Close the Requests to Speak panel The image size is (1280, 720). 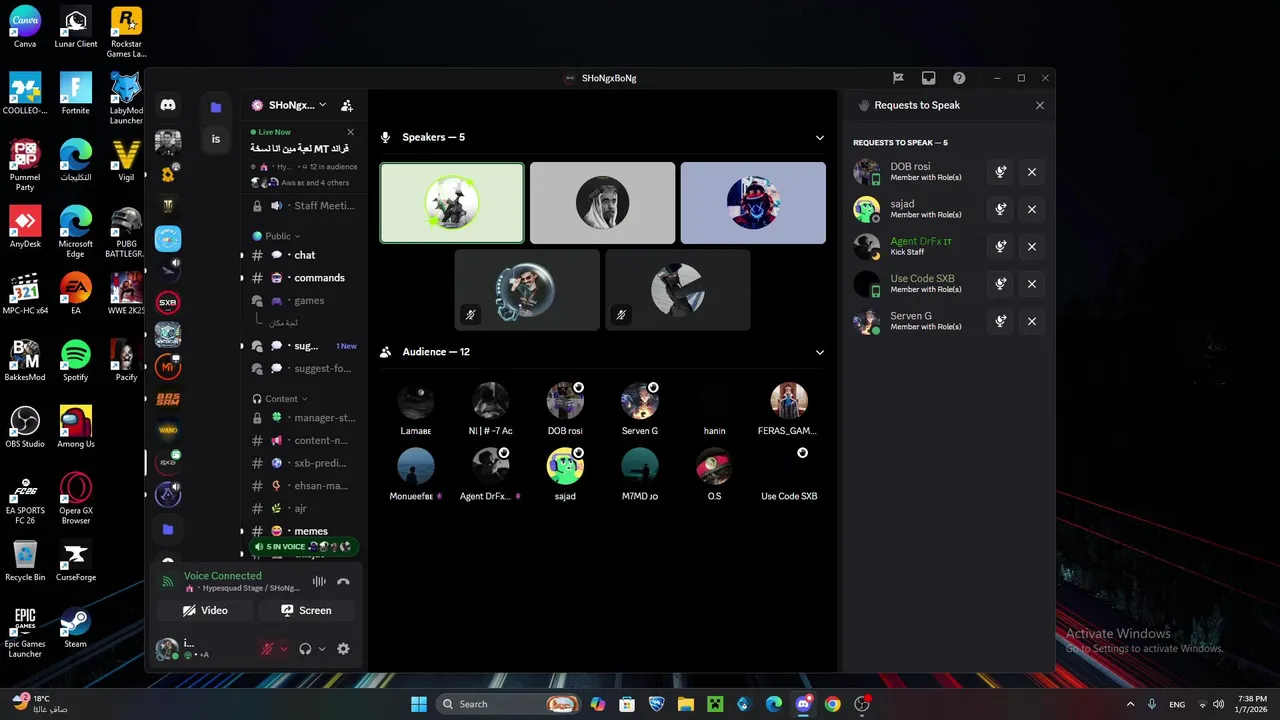1040,105
